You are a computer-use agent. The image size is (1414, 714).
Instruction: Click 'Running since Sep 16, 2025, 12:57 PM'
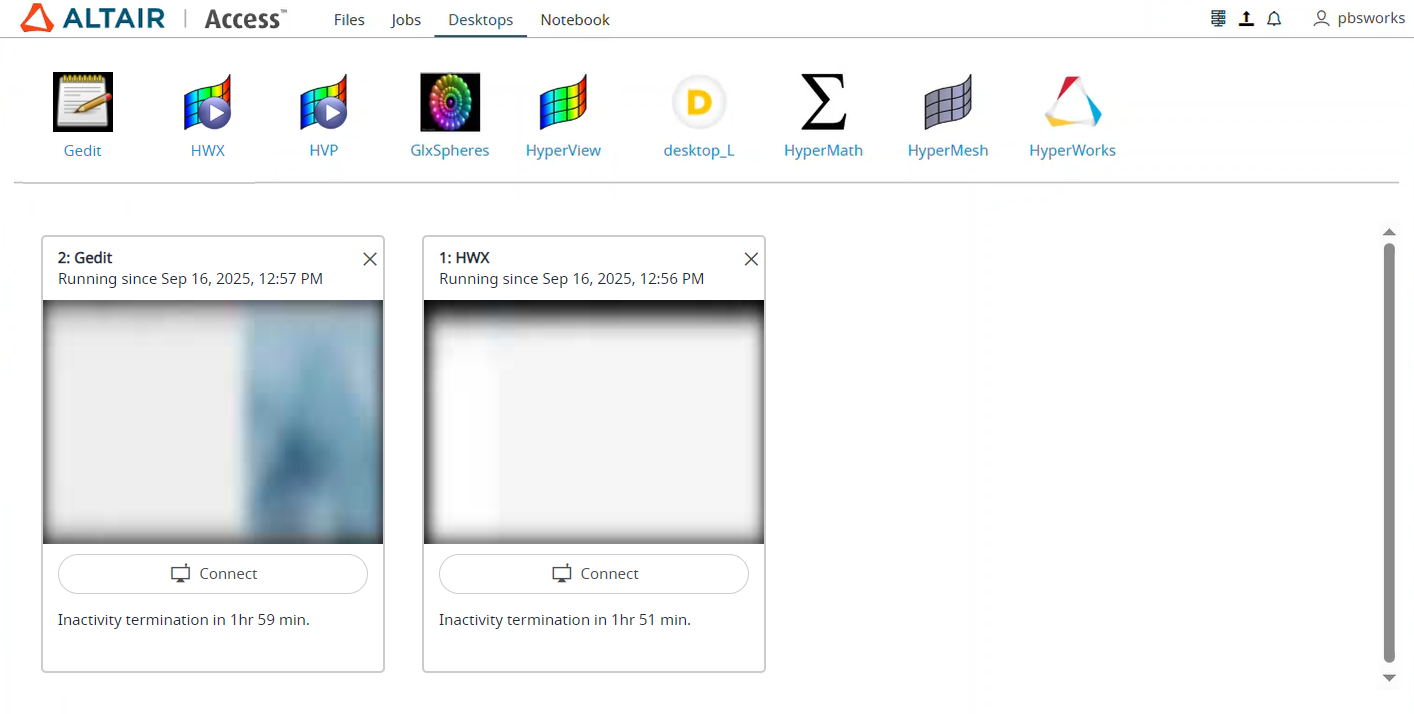pyautogui.click(x=190, y=279)
